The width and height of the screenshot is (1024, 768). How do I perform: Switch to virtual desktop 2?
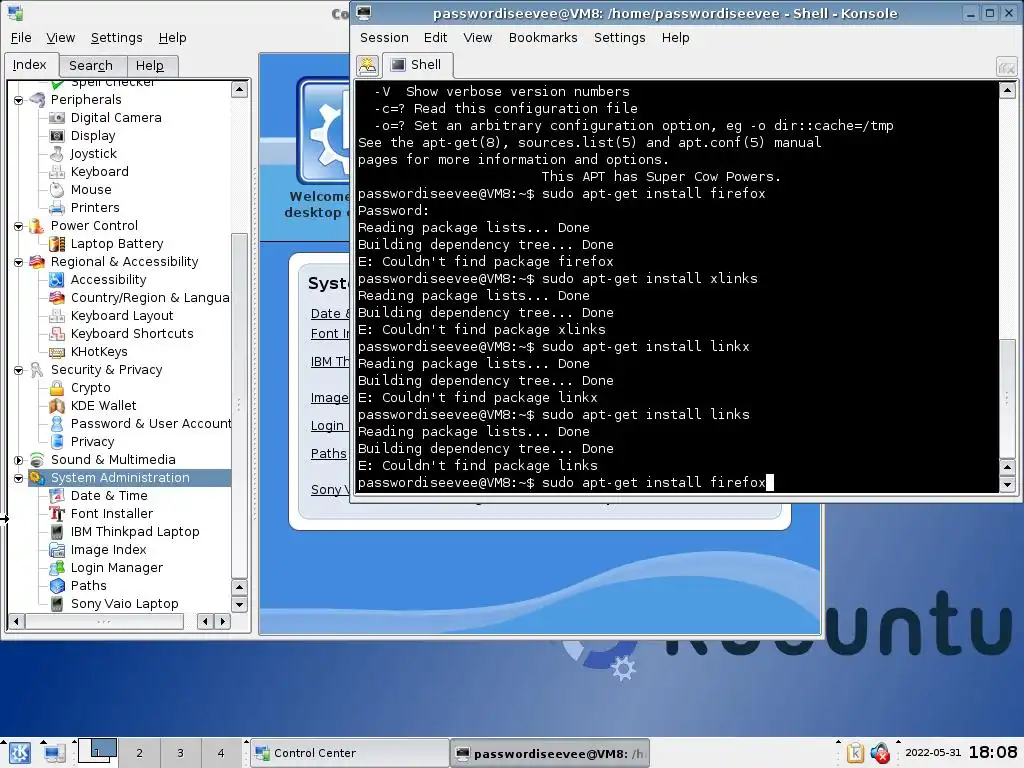(x=139, y=753)
